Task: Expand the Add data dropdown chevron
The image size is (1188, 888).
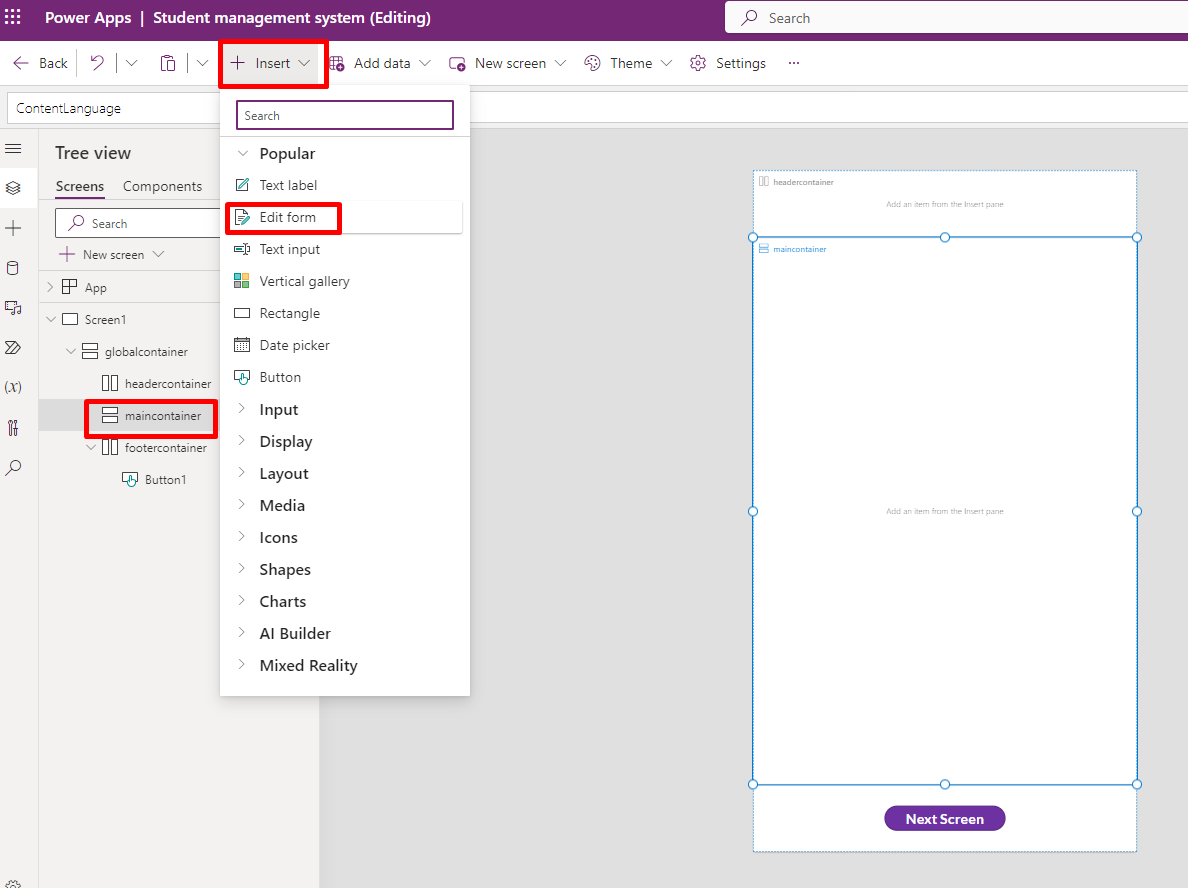Action: (x=424, y=64)
